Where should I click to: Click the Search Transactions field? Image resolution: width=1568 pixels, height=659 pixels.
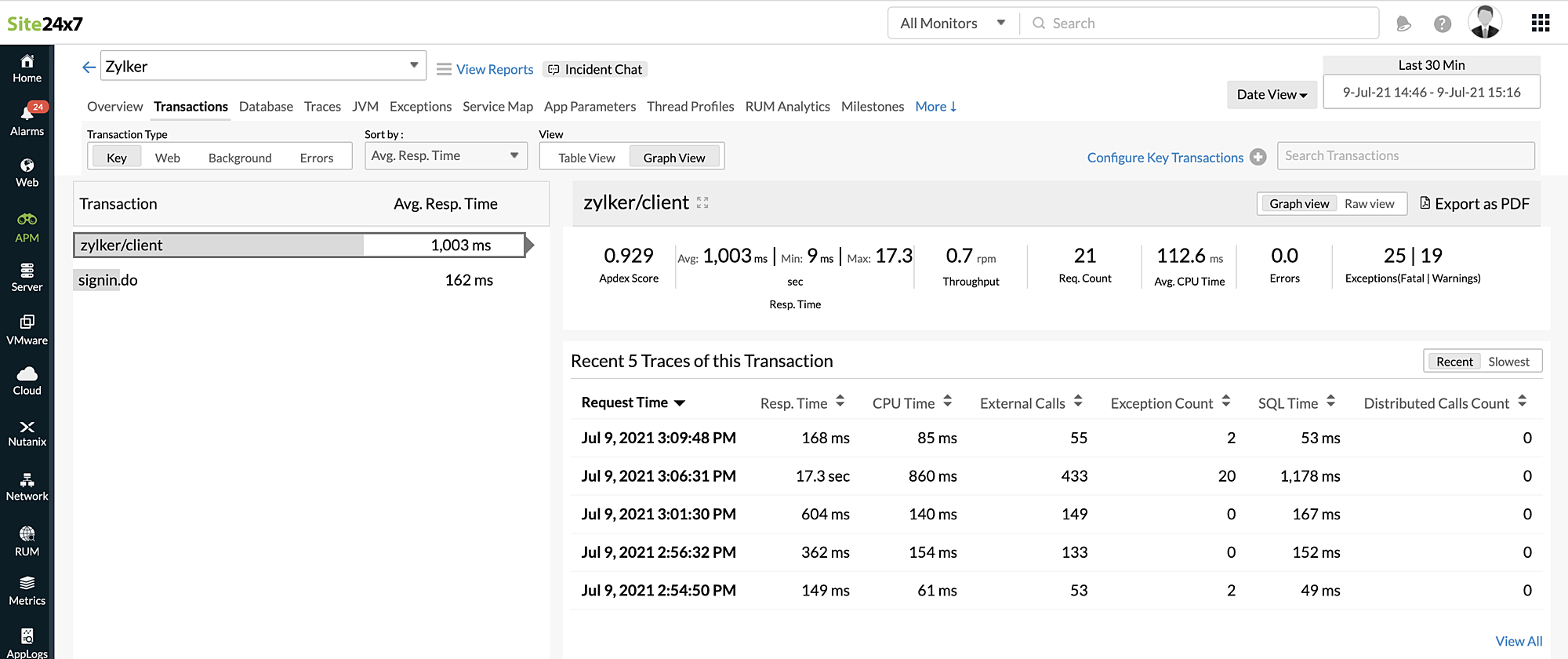pyautogui.click(x=1405, y=156)
